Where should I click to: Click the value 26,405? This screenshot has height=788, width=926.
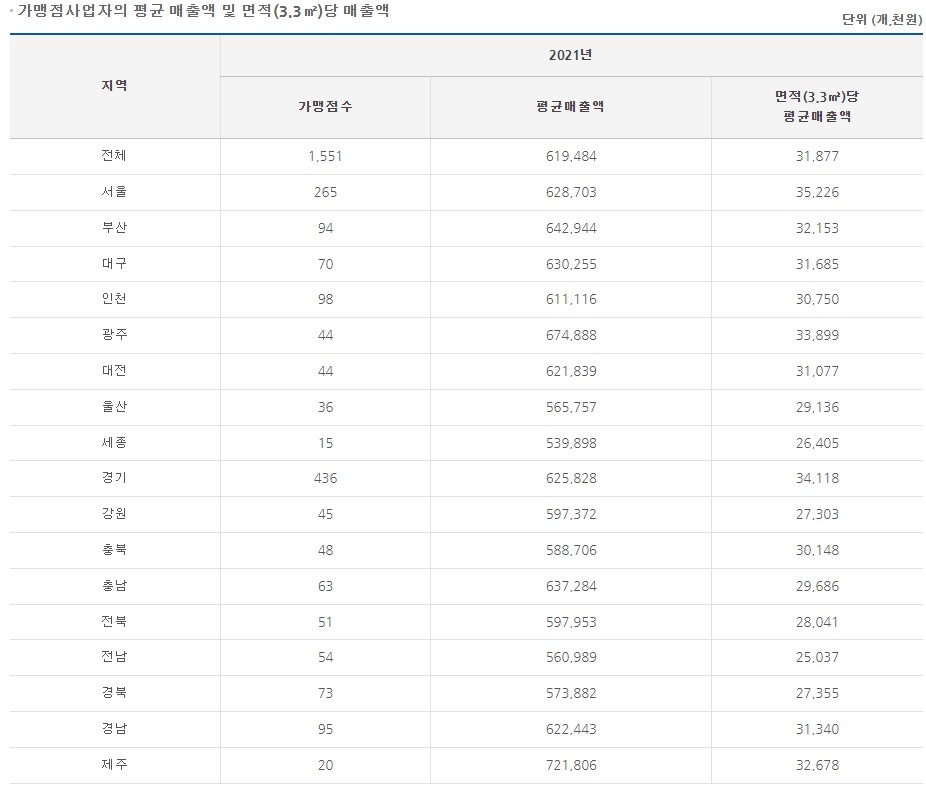[817, 444]
